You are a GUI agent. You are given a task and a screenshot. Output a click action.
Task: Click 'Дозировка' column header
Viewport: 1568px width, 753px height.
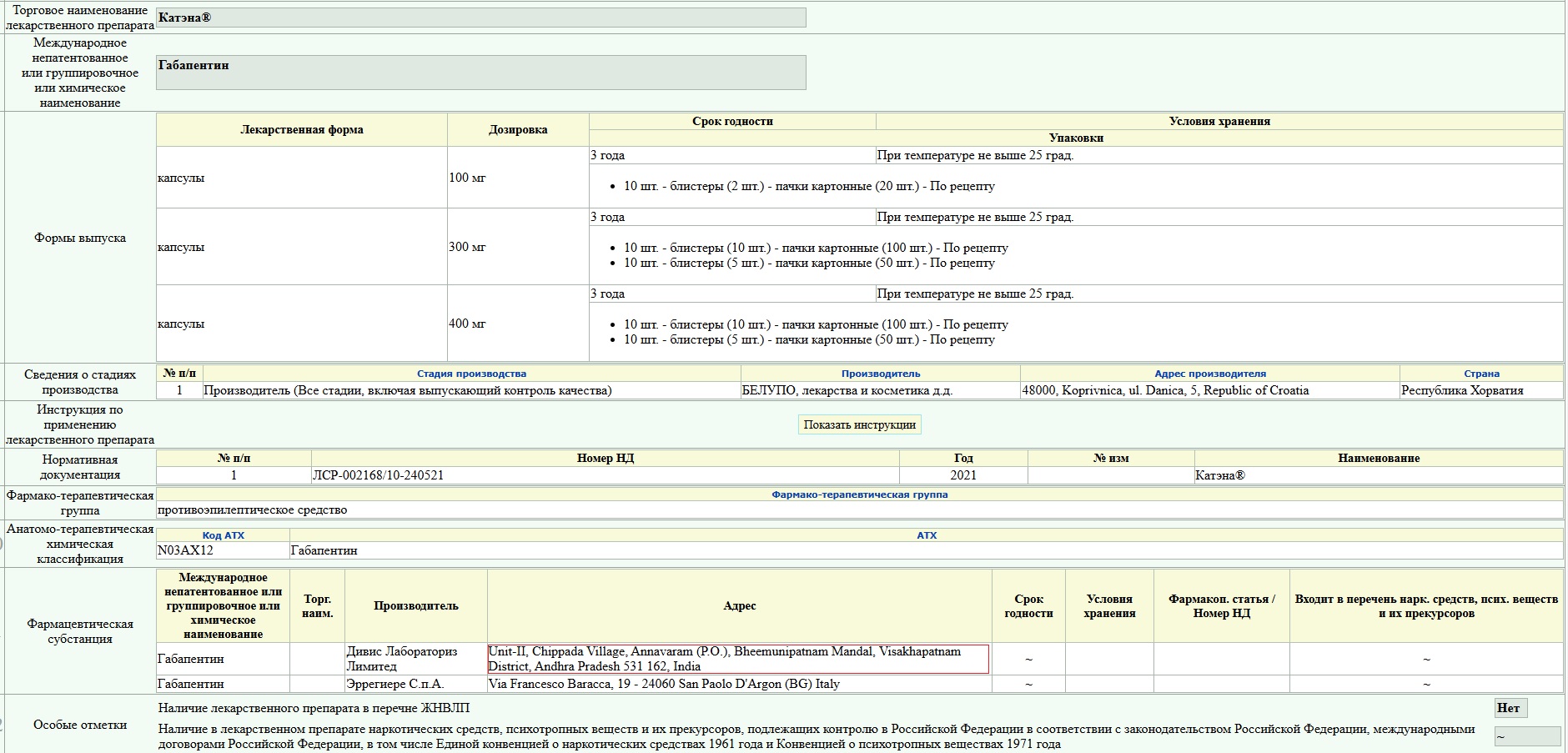click(518, 129)
